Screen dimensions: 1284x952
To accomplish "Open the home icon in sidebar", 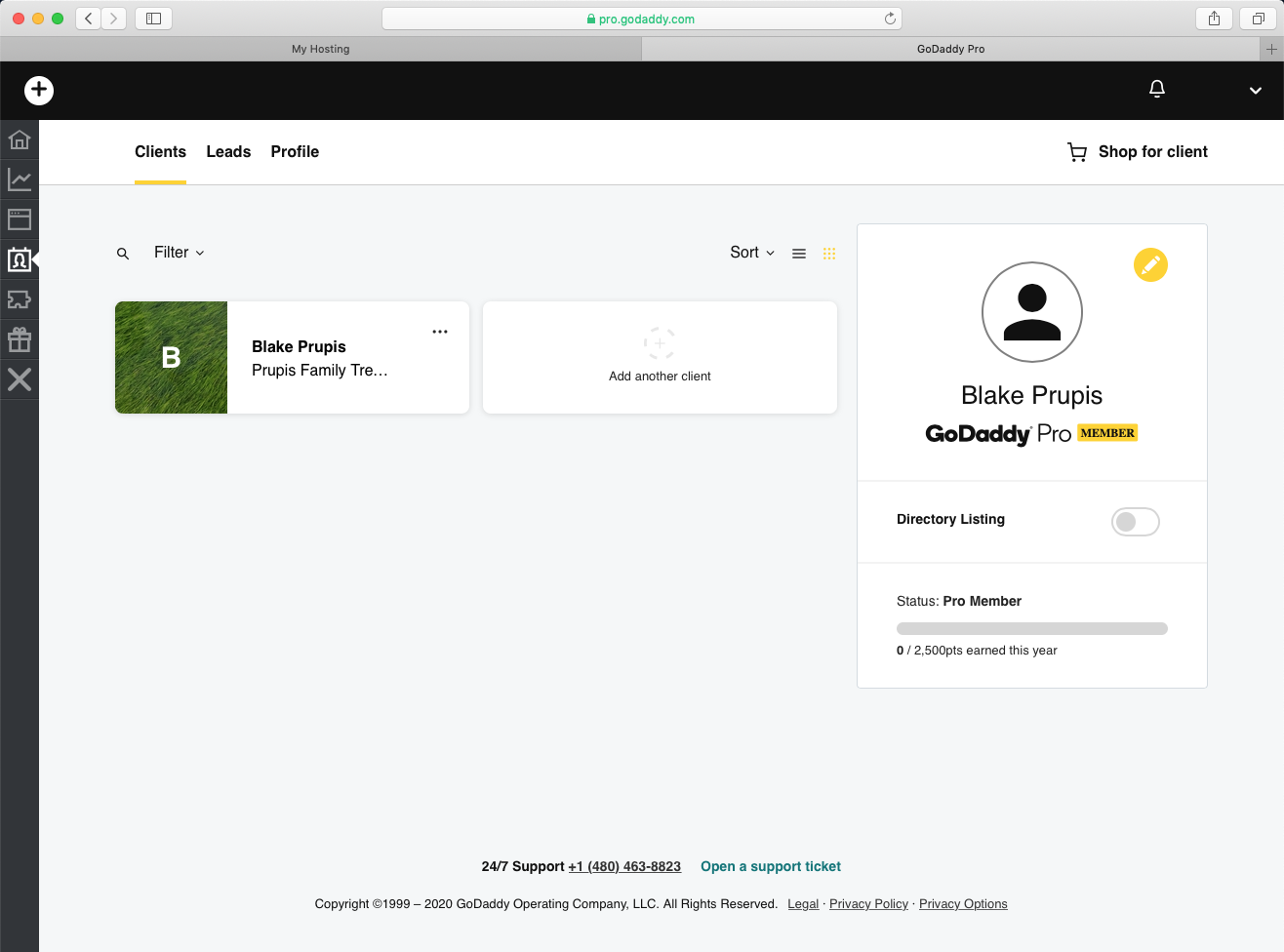I will [x=20, y=139].
